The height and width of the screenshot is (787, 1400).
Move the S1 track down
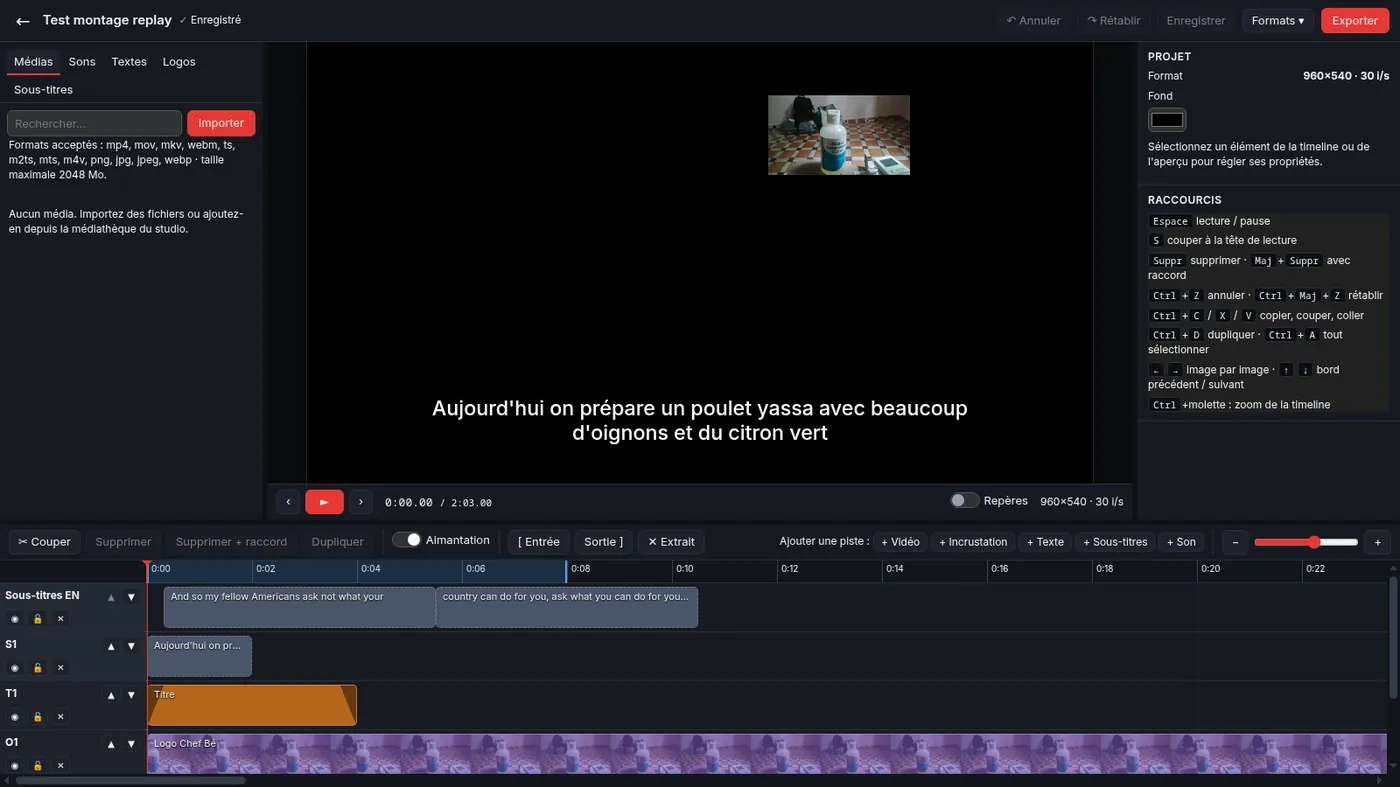(131, 646)
